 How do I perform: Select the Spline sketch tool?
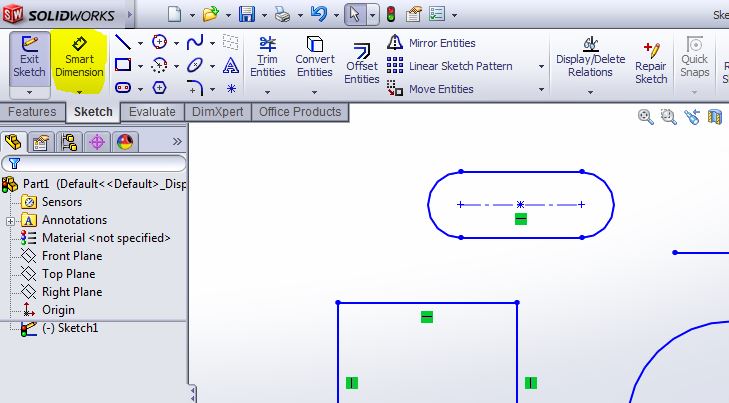click(x=195, y=42)
